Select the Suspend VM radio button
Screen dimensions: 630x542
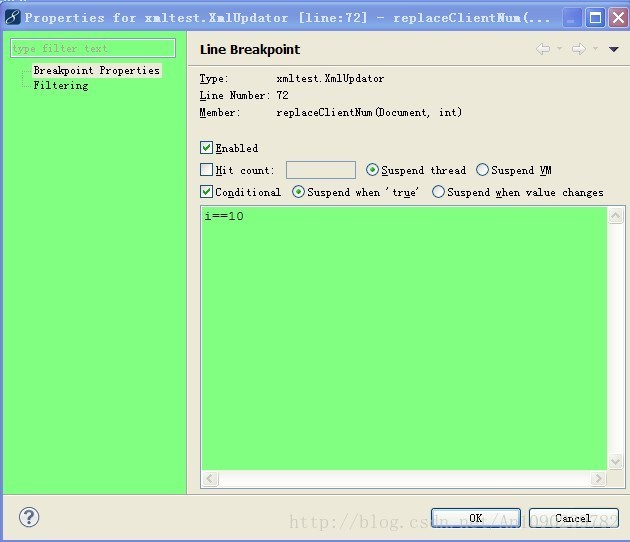[482, 170]
